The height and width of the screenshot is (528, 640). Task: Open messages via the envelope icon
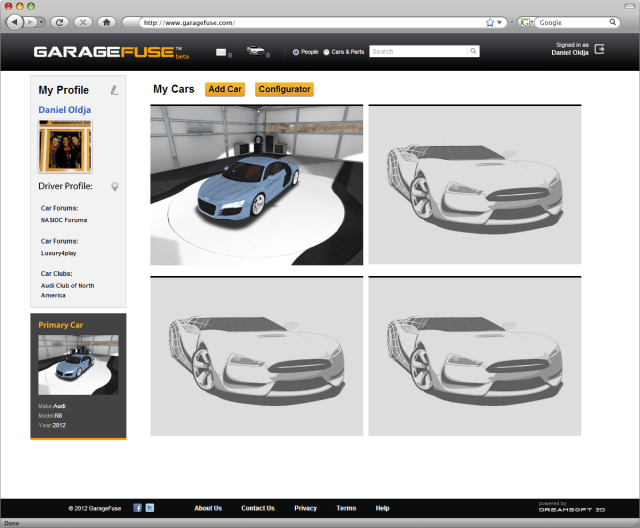pyautogui.click(x=221, y=52)
